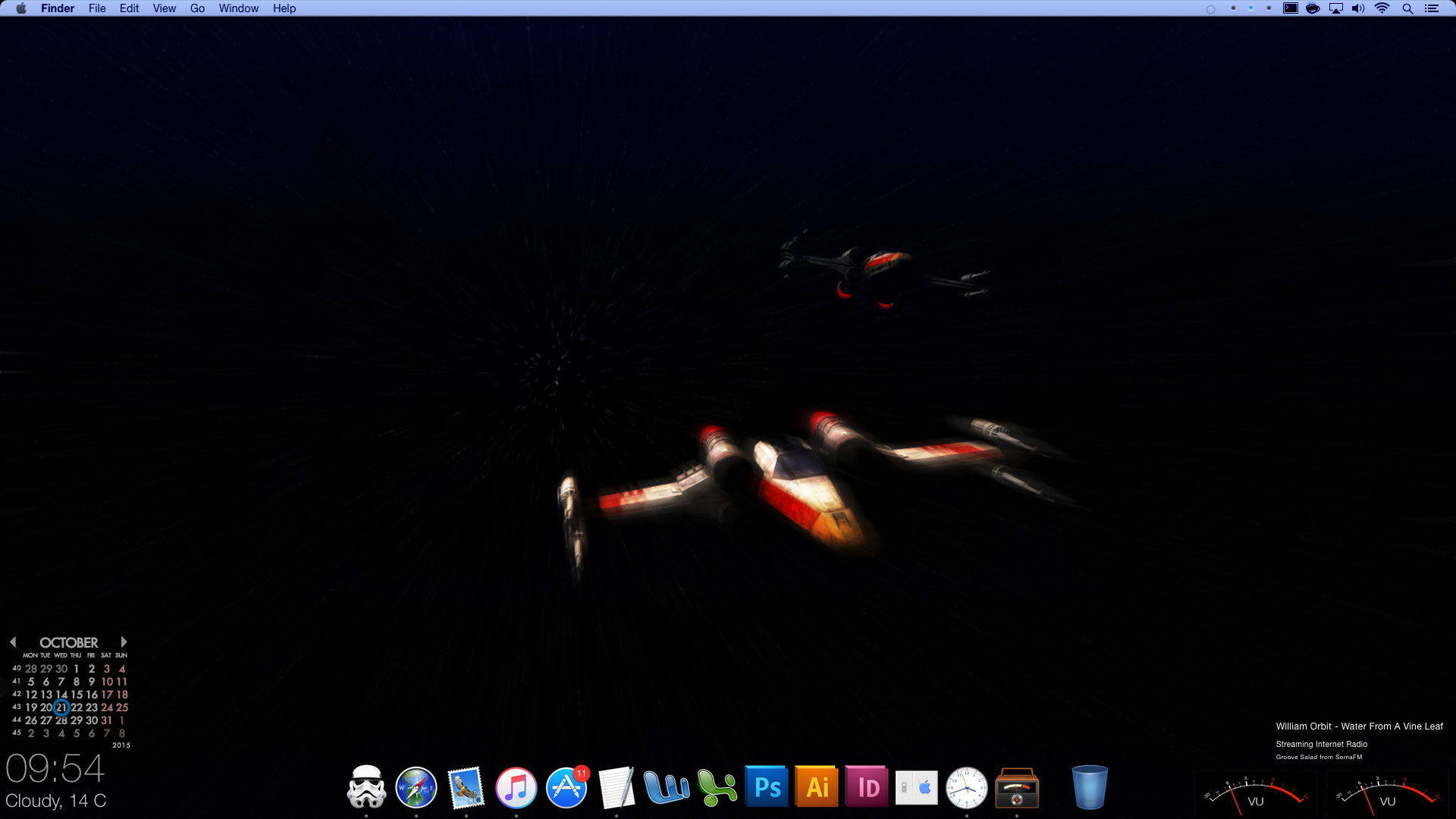The width and height of the screenshot is (1456, 819).
Task: Click week number 43 in the calendar
Action: [17, 707]
